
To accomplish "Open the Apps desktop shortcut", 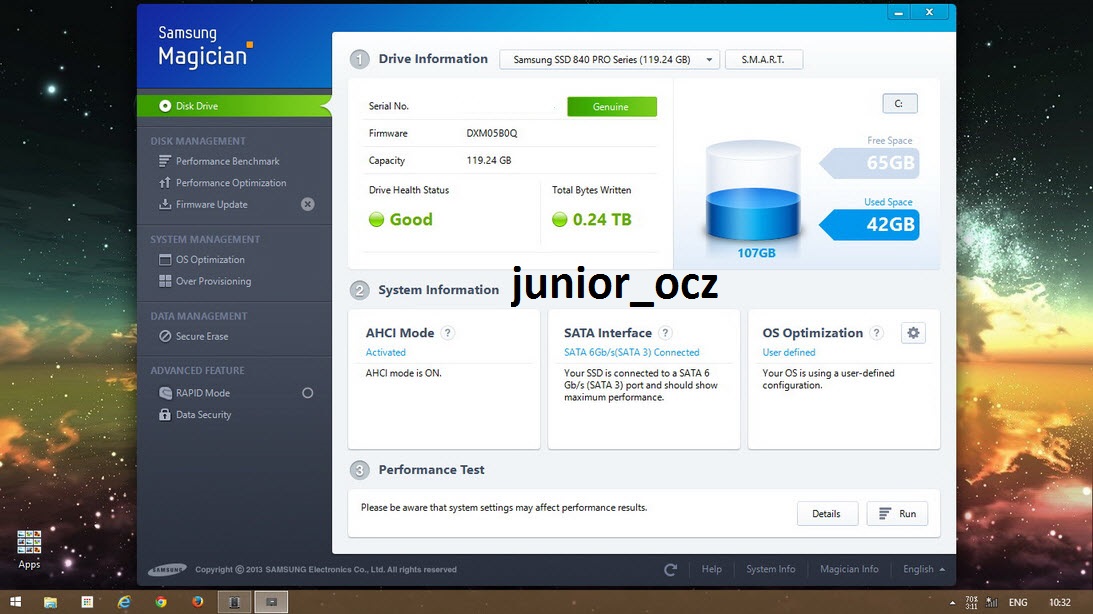I will point(29,550).
